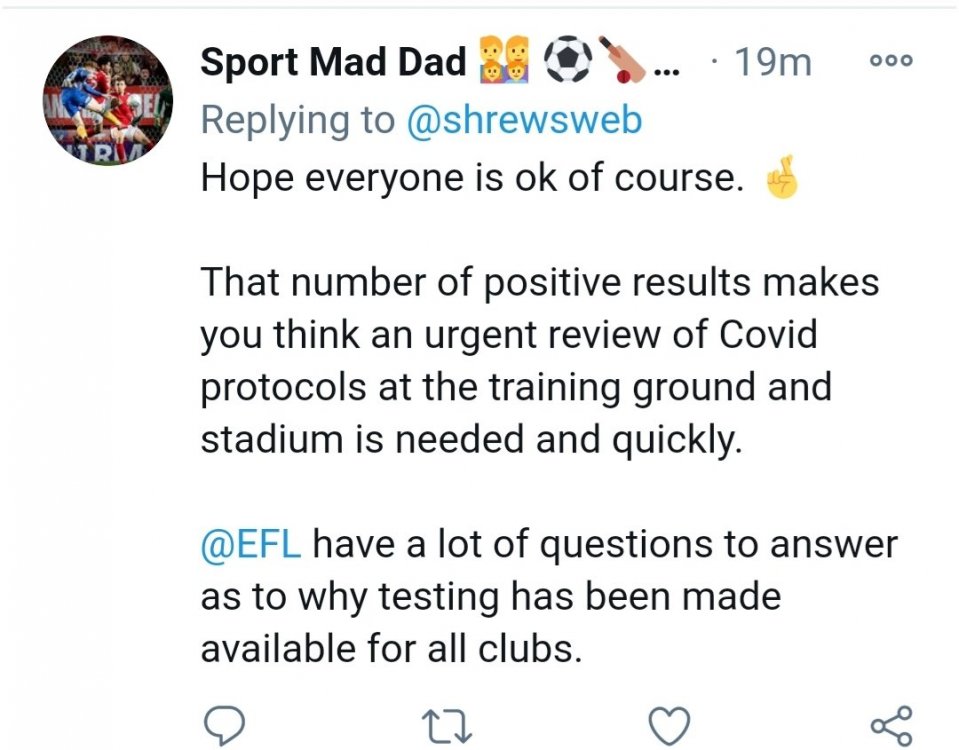
Task: Open the Sport Mad Dad profile picture
Action: [107, 101]
